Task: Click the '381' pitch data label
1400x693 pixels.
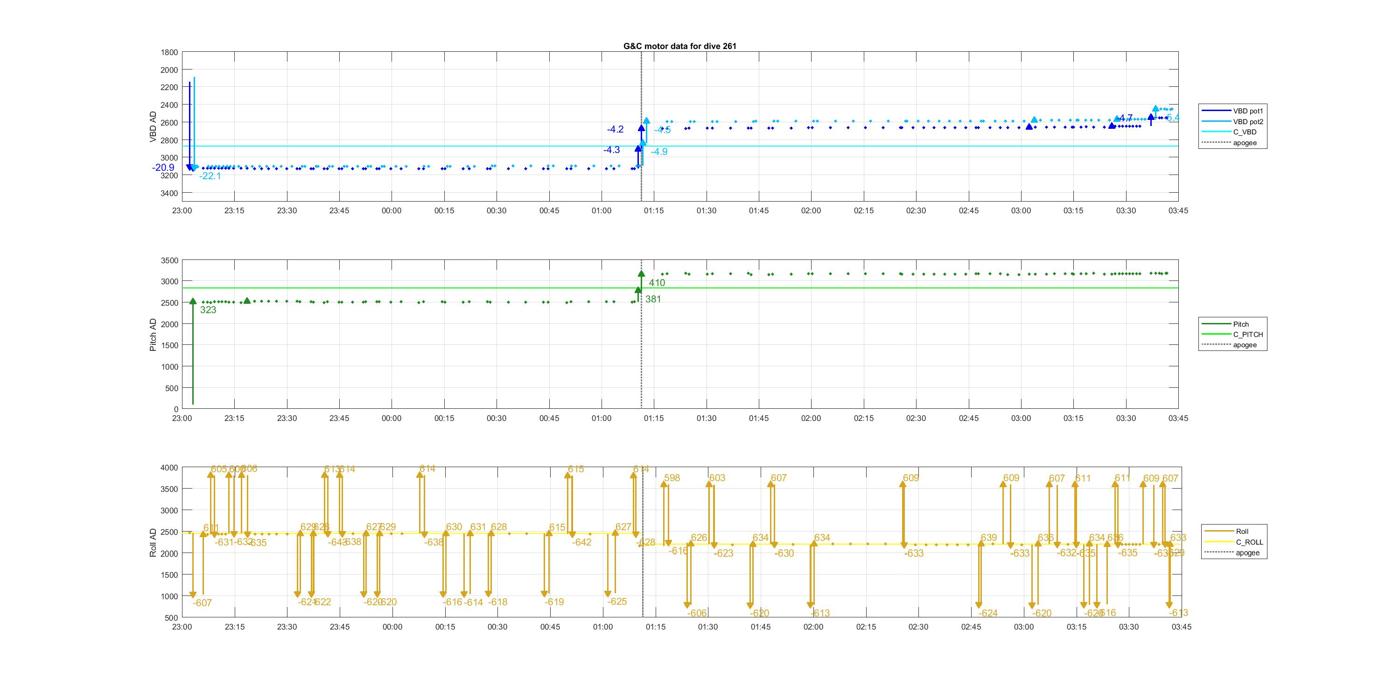Action: (653, 299)
